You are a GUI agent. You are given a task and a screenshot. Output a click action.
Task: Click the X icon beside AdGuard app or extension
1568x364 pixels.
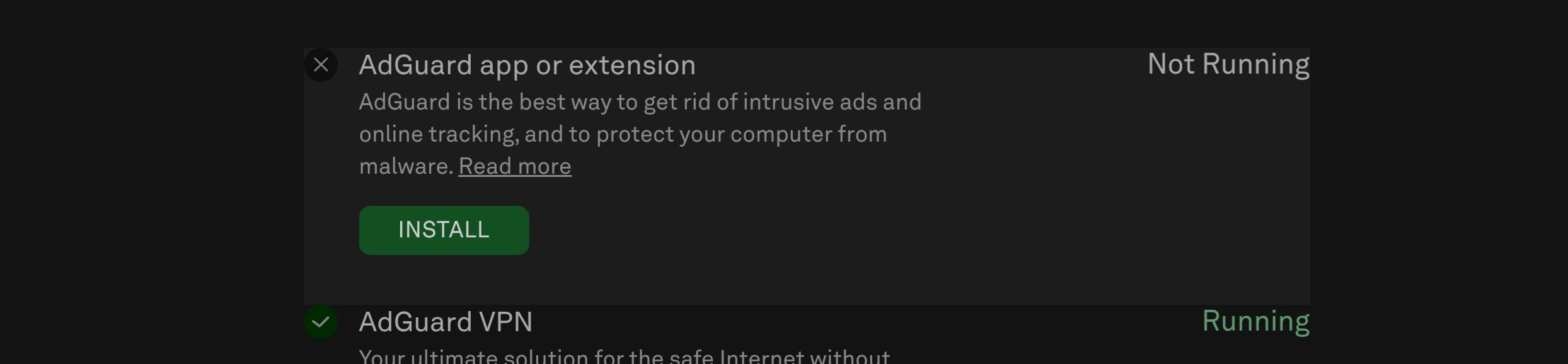(x=321, y=65)
